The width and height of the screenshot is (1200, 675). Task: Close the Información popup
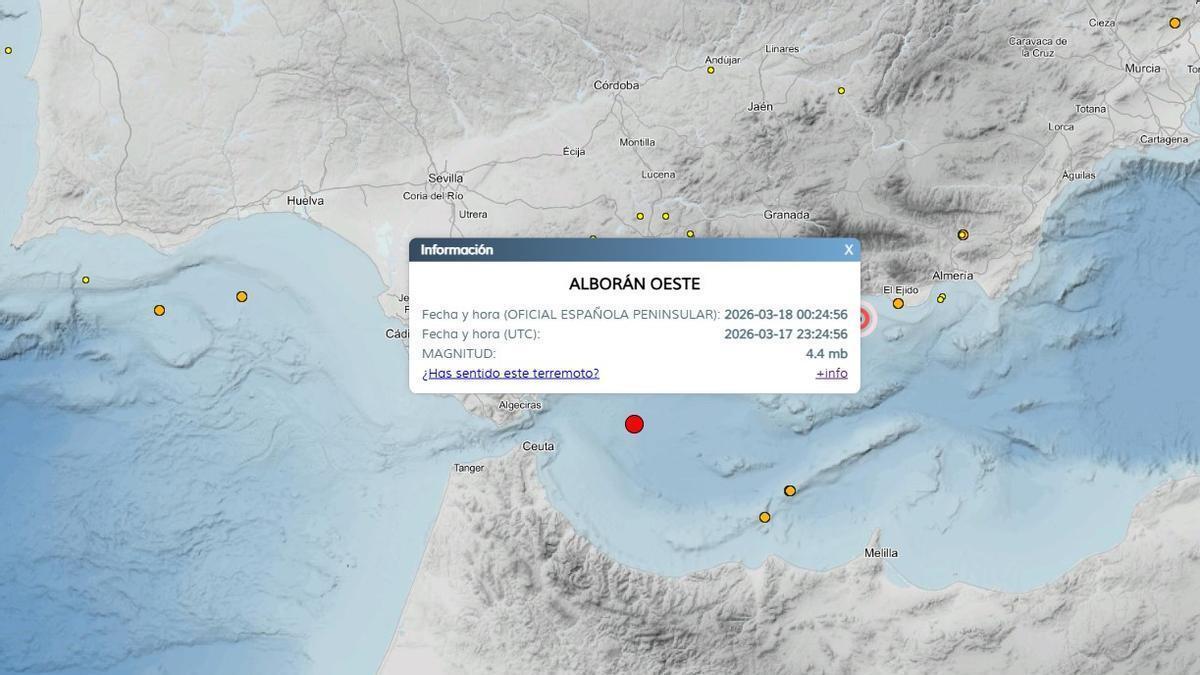pos(847,249)
